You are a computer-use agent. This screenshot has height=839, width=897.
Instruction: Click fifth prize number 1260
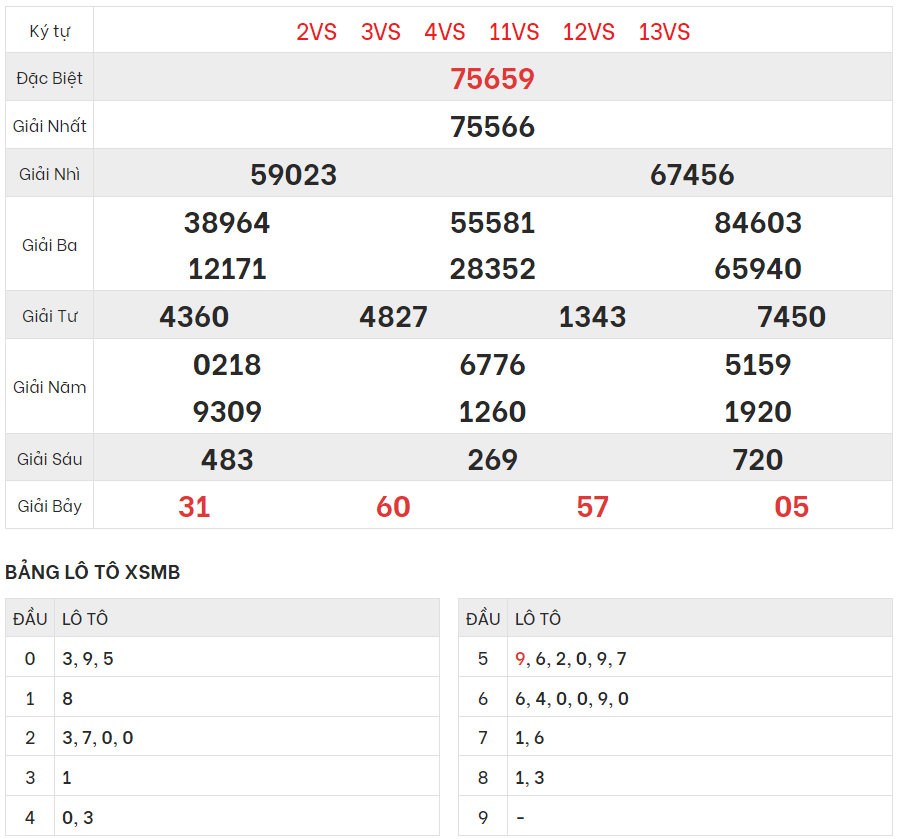click(x=492, y=412)
